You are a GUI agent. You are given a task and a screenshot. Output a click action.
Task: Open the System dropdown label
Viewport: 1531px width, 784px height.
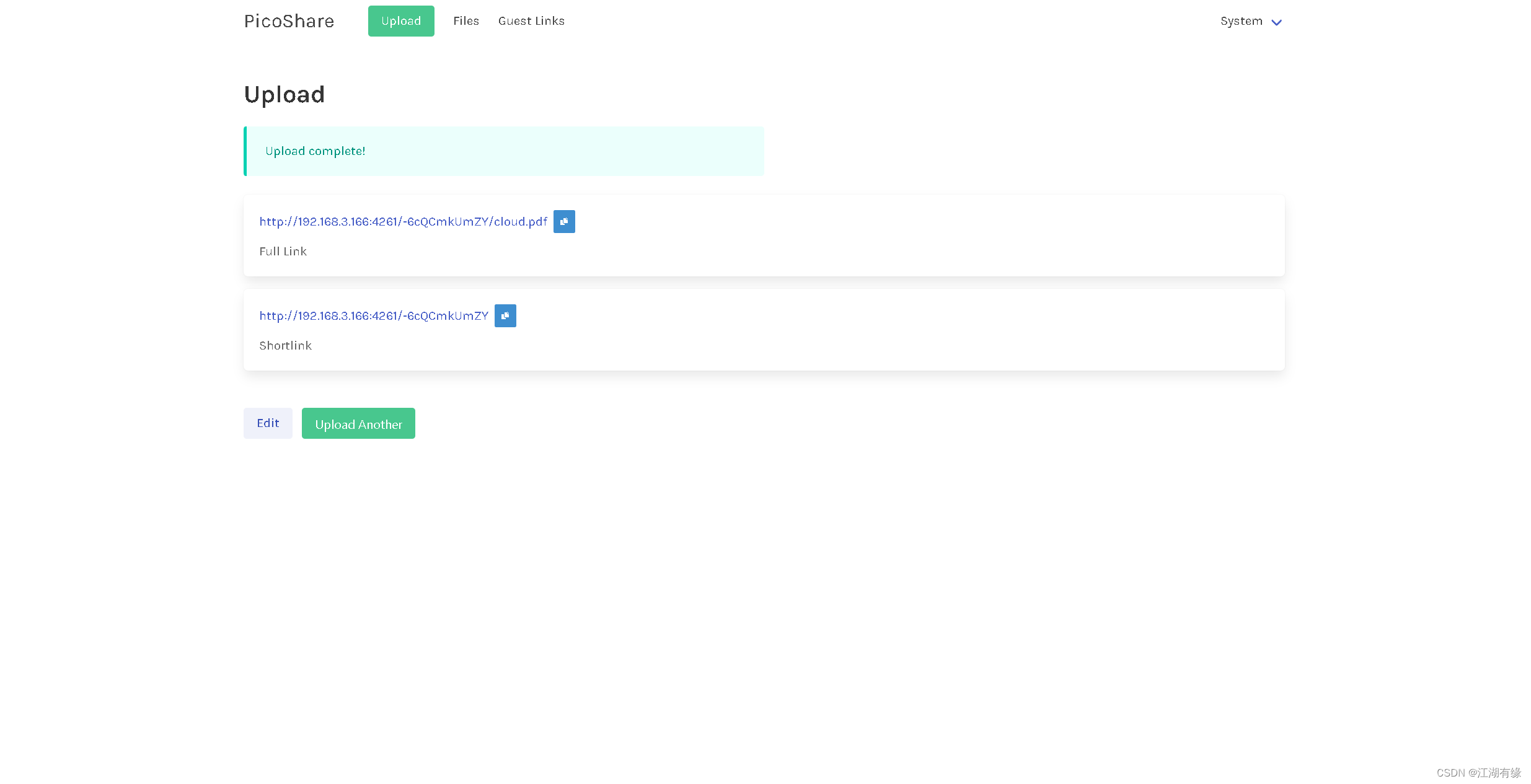click(x=1240, y=21)
